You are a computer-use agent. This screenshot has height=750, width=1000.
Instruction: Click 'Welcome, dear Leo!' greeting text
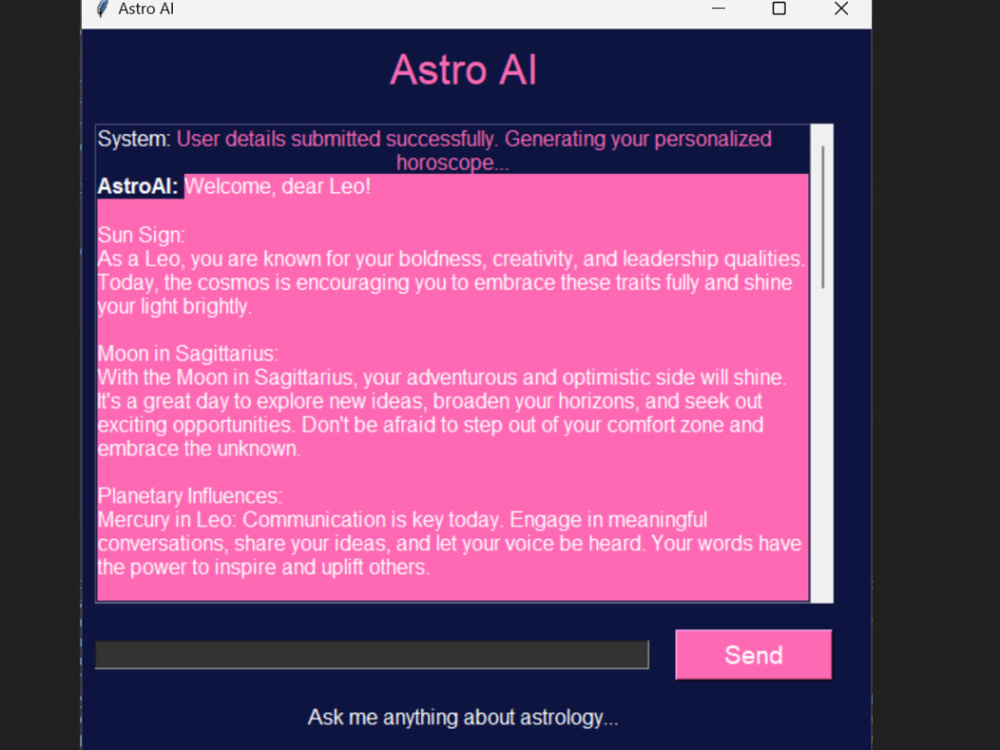(x=277, y=186)
